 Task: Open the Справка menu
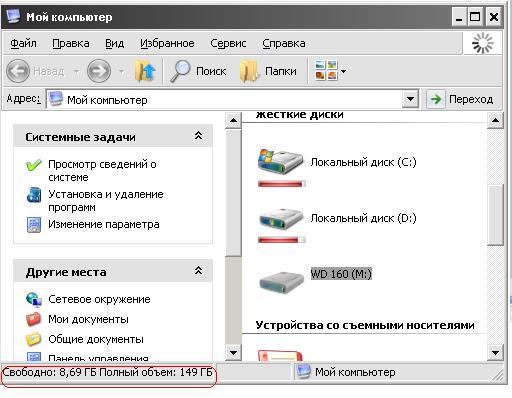click(x=284, y=43)
